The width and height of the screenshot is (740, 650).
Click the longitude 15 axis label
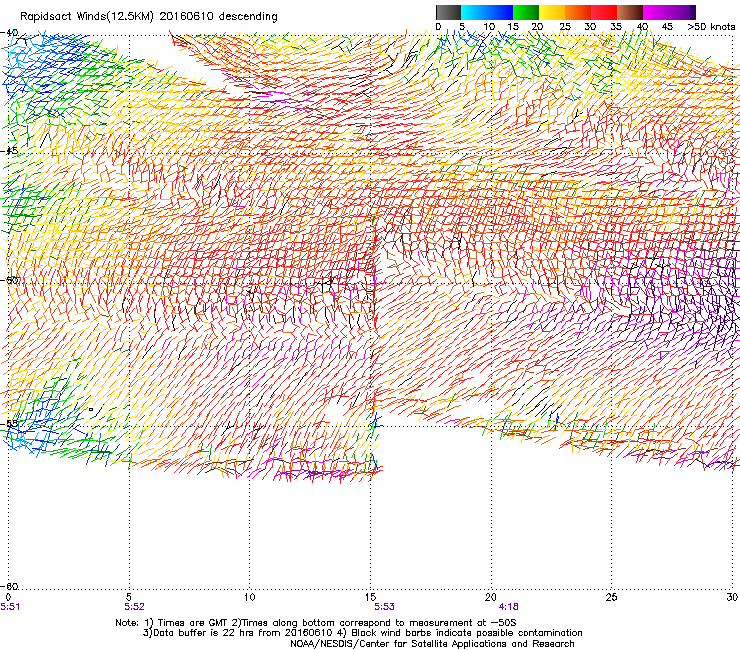[370, 597]
